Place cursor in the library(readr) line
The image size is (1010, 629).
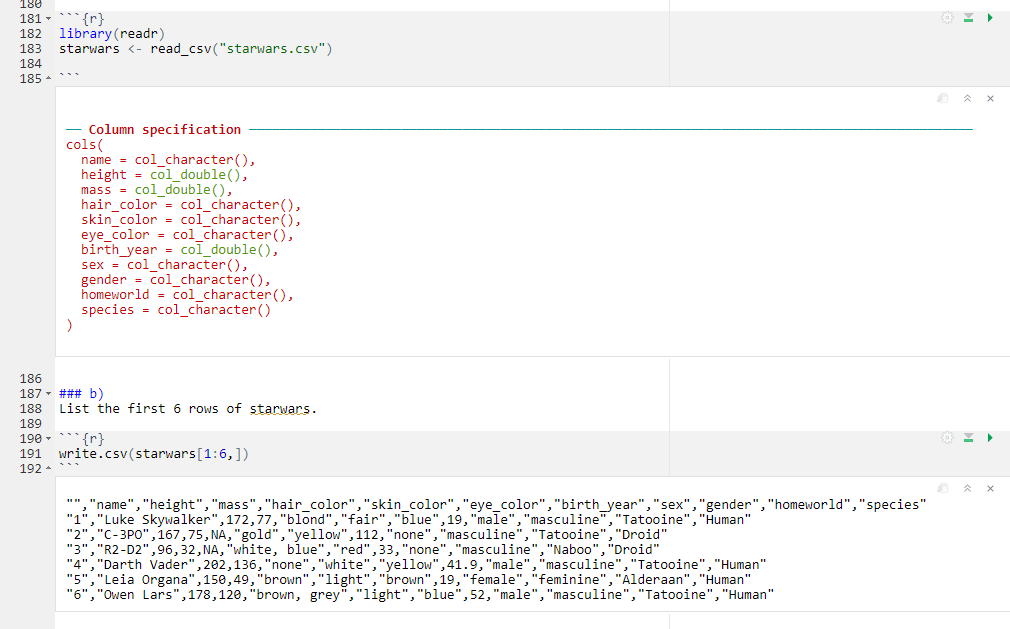point(110,33)
